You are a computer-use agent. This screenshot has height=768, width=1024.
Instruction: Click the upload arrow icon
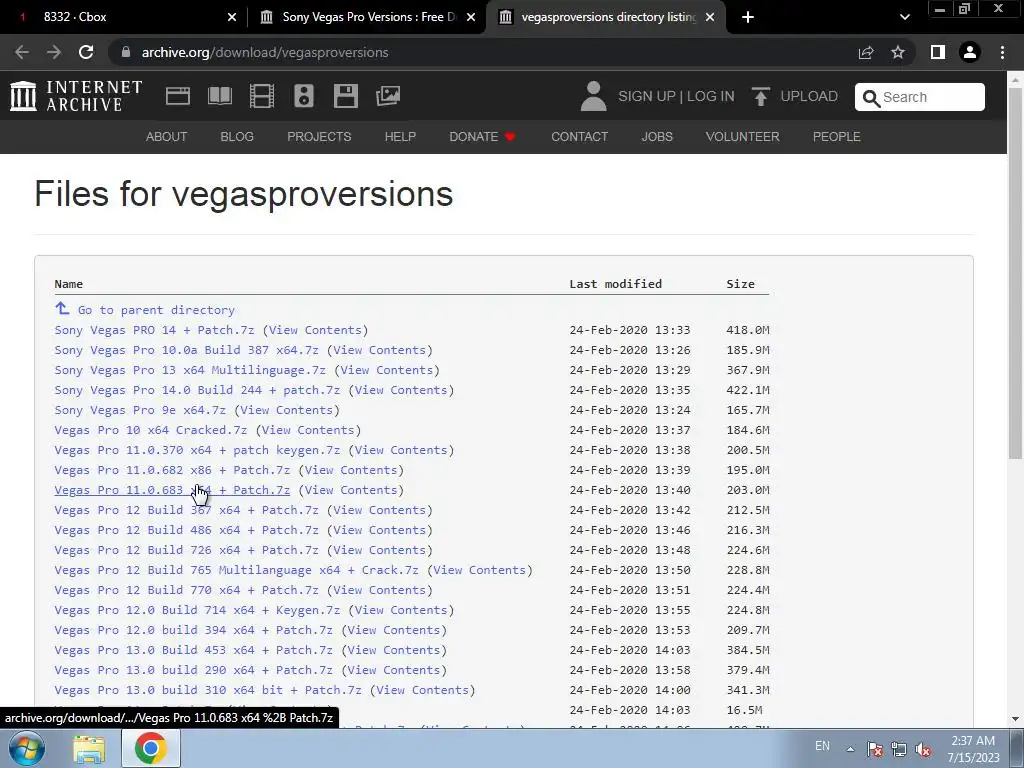760,96
